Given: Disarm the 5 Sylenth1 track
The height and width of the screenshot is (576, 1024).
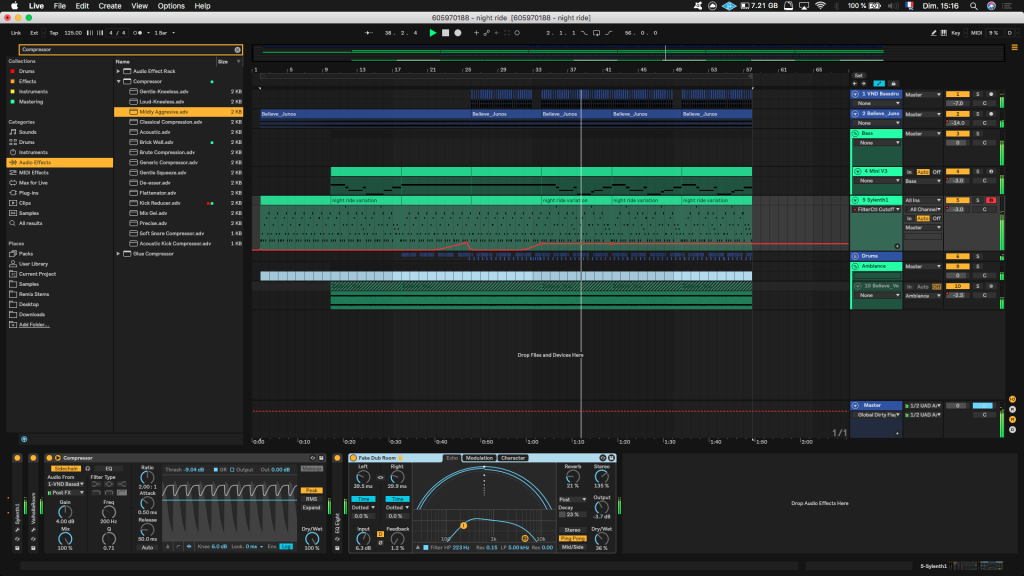Looking at the screenshot, I should click(991, 200).
